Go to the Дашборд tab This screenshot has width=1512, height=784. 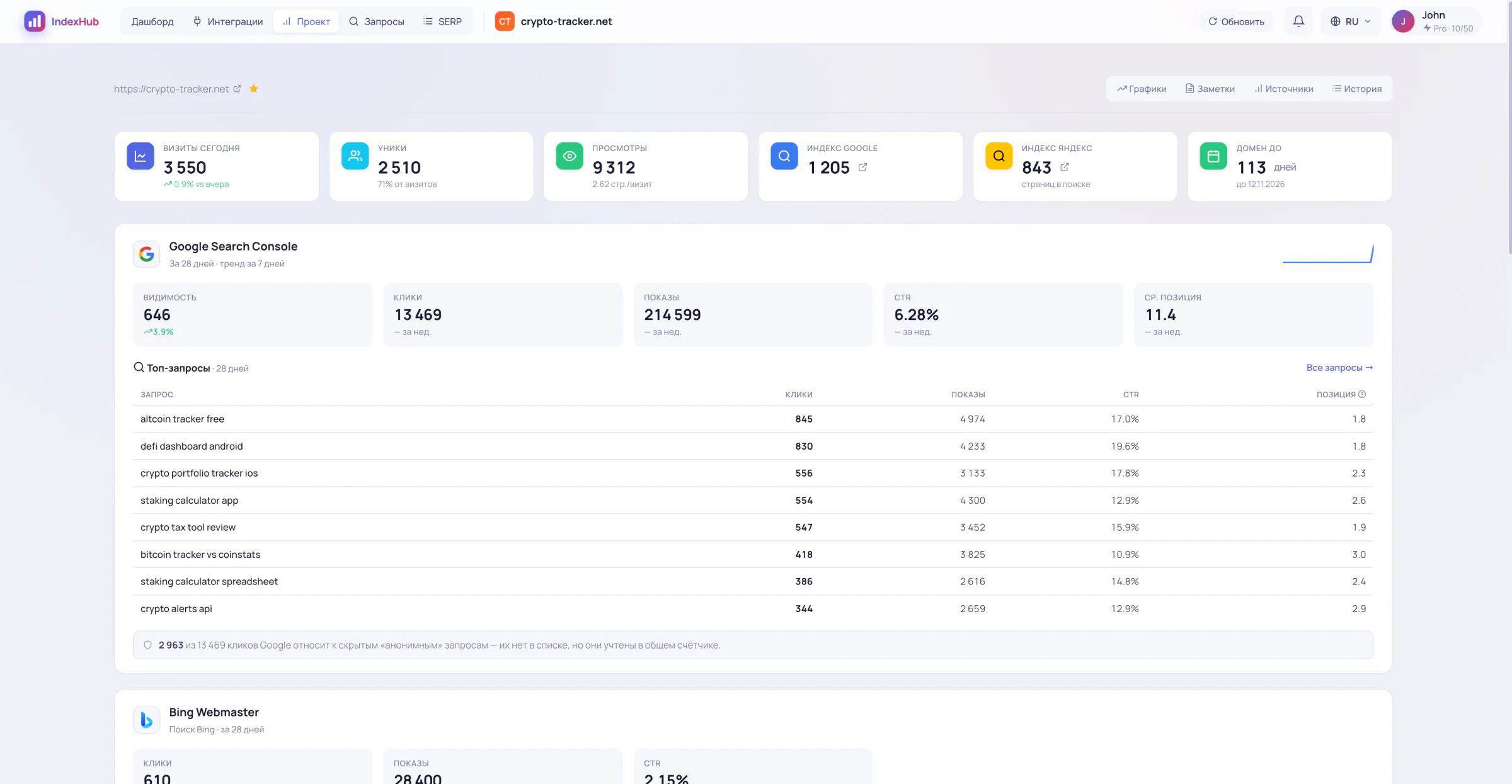(152, 21)
